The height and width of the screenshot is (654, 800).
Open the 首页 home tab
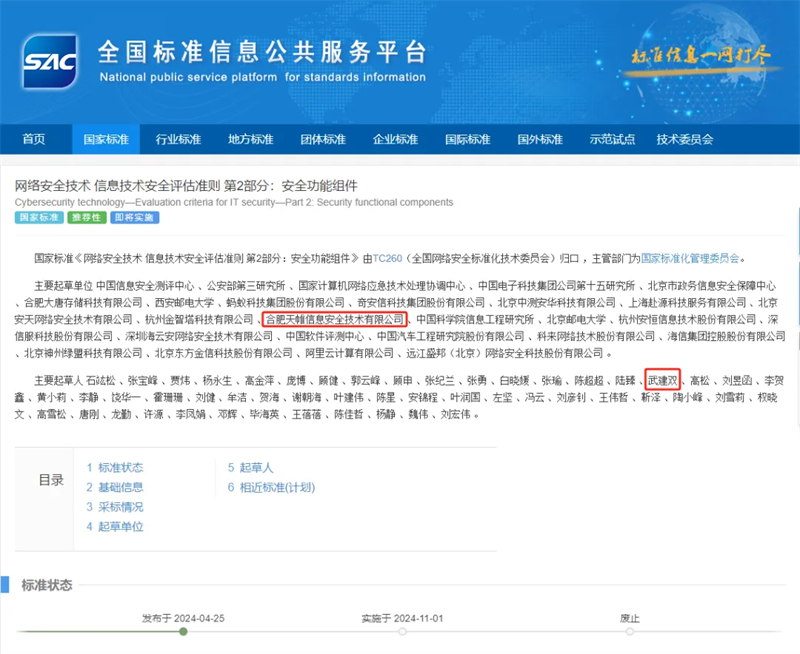(34, 140)
